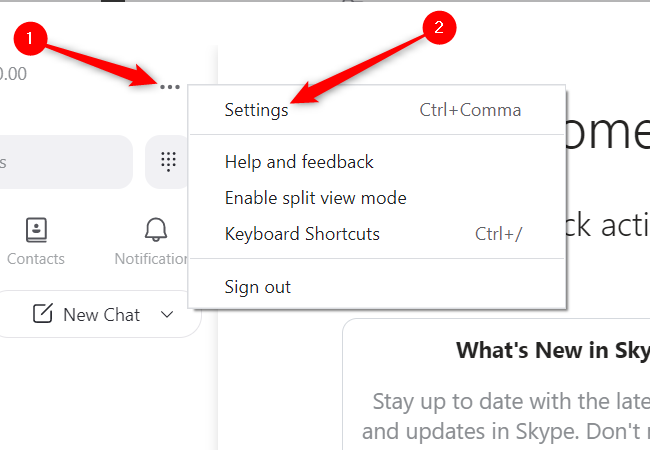Select Settings from the menu
This screenshot has width=650, height=450.
[257, 110]
